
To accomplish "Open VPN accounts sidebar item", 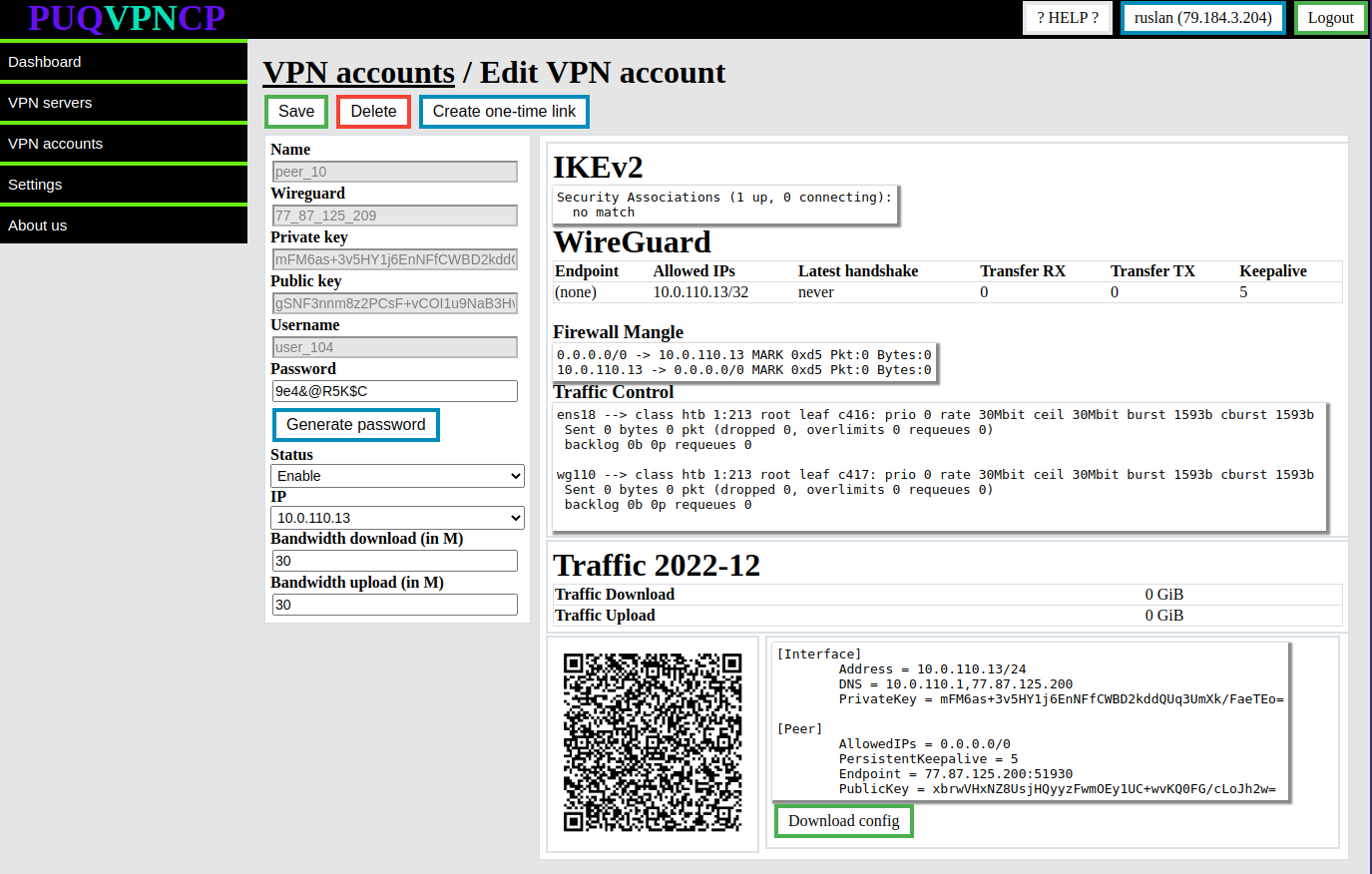I will tap(124, 144).
